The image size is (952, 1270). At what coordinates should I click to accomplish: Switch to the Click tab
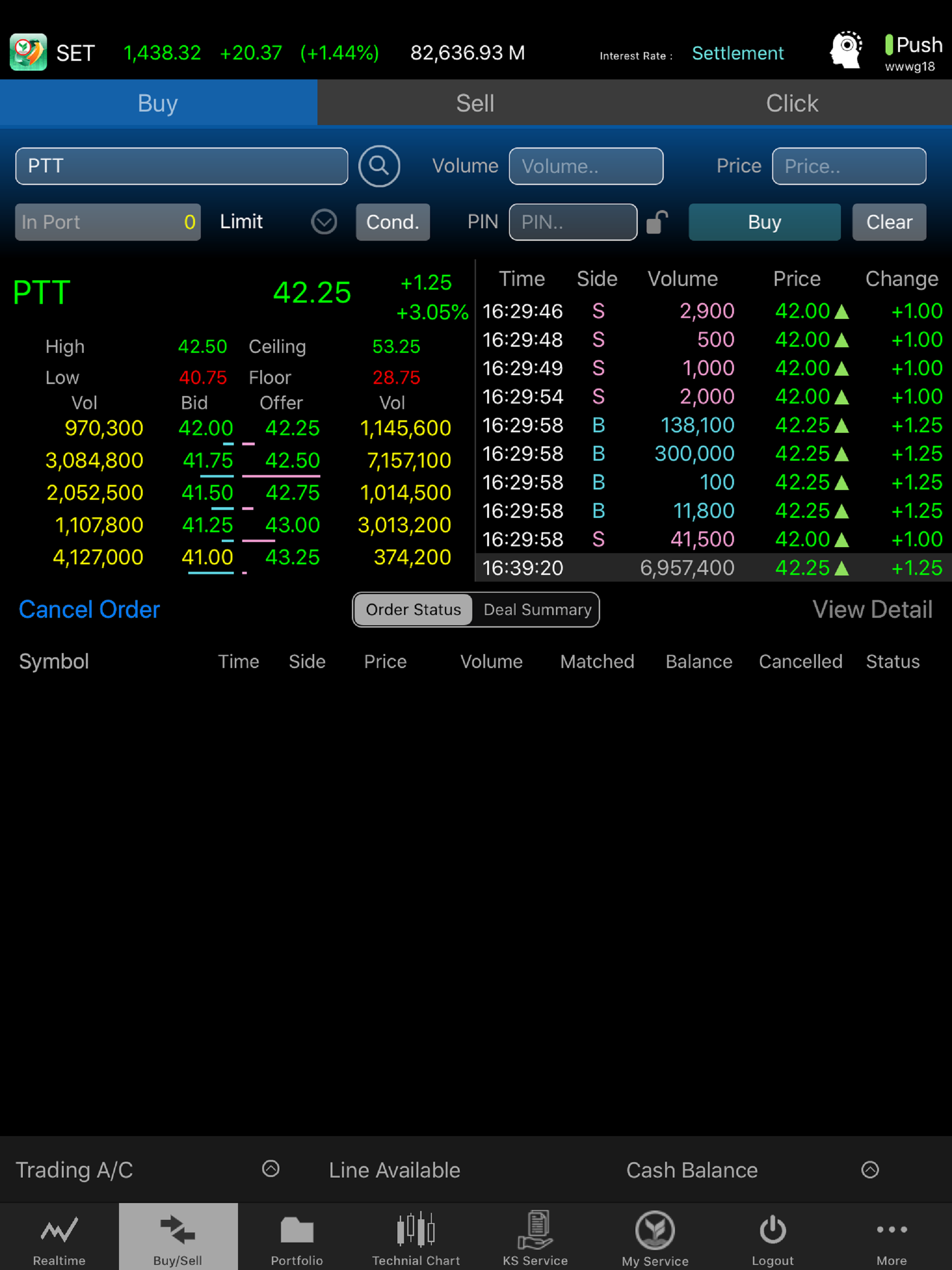[793, 103]
